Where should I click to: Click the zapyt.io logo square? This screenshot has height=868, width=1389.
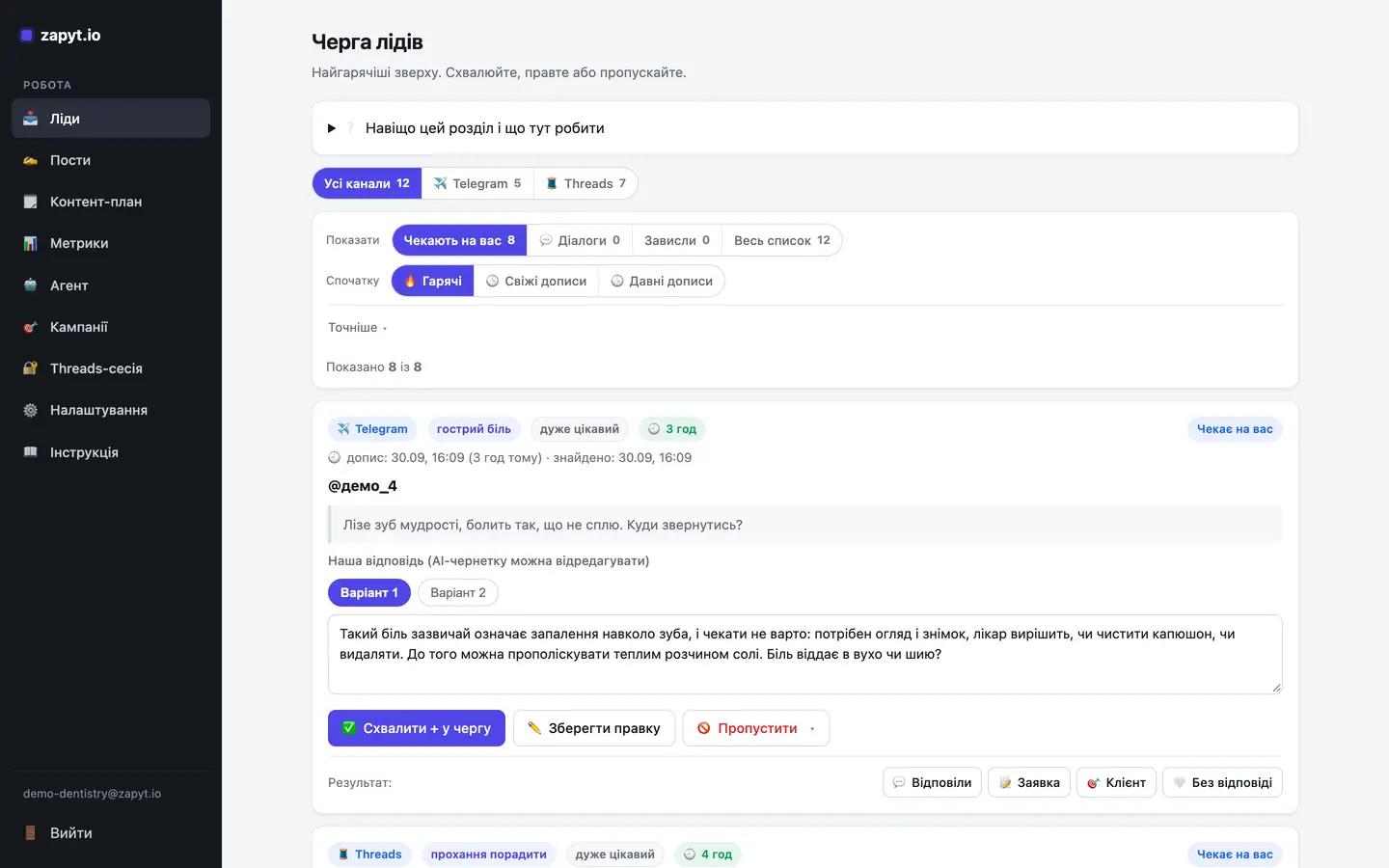26,36
